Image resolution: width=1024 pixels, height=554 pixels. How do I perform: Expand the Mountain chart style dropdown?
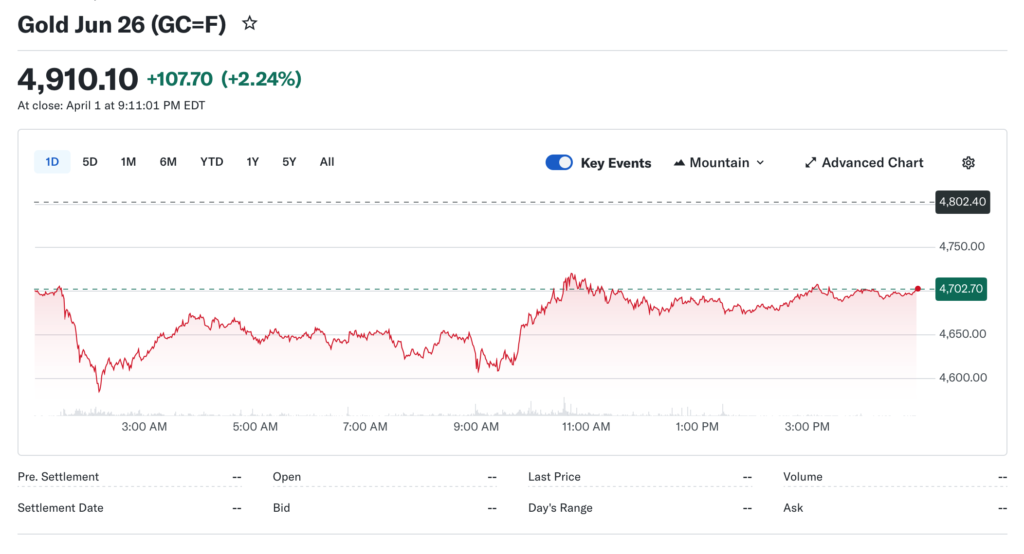(760, 163)
